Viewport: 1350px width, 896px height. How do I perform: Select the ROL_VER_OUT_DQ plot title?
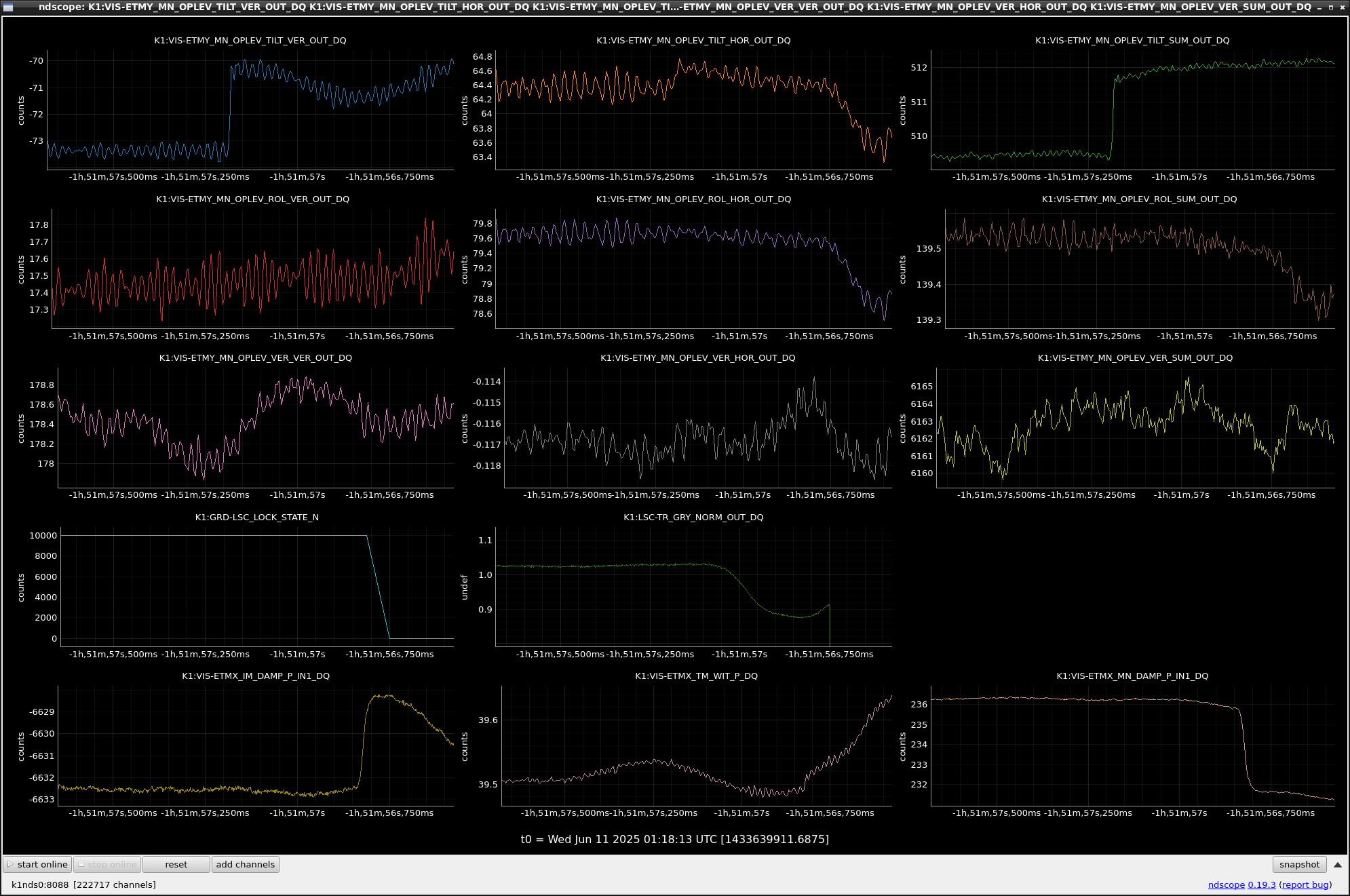click(x=252, y=199)
